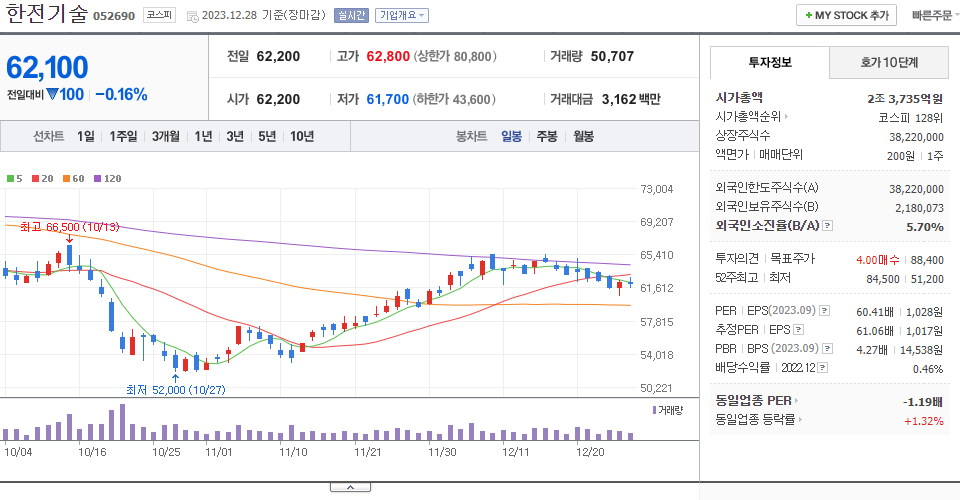Click the 코스피 market badge
Image resolution: width=960 pixels, height=500 pixels.
(159, 15)
